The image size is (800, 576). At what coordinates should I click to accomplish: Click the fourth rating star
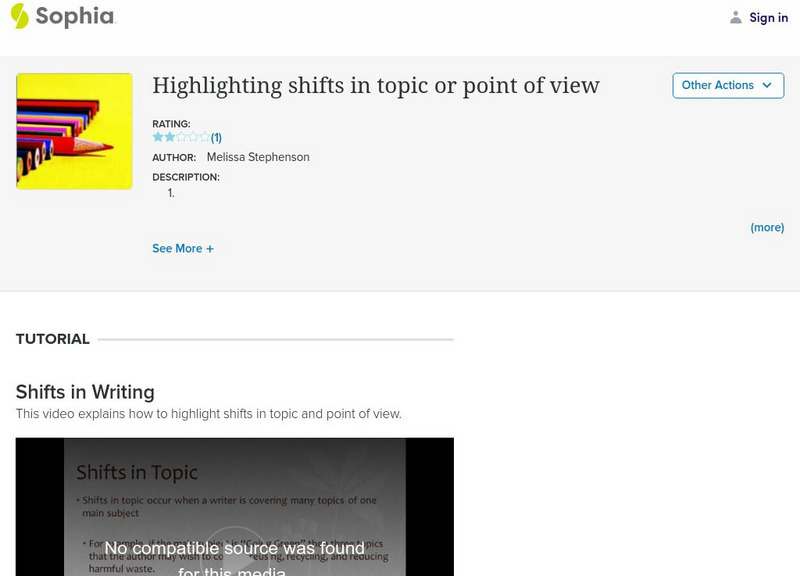pos(193,137)
